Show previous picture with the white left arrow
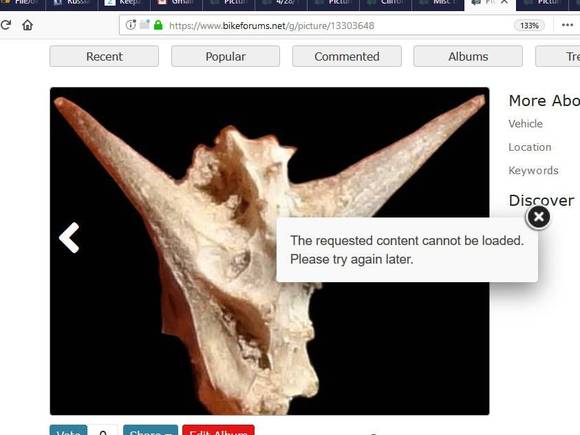The image size is (580, 435). (69, 238)
